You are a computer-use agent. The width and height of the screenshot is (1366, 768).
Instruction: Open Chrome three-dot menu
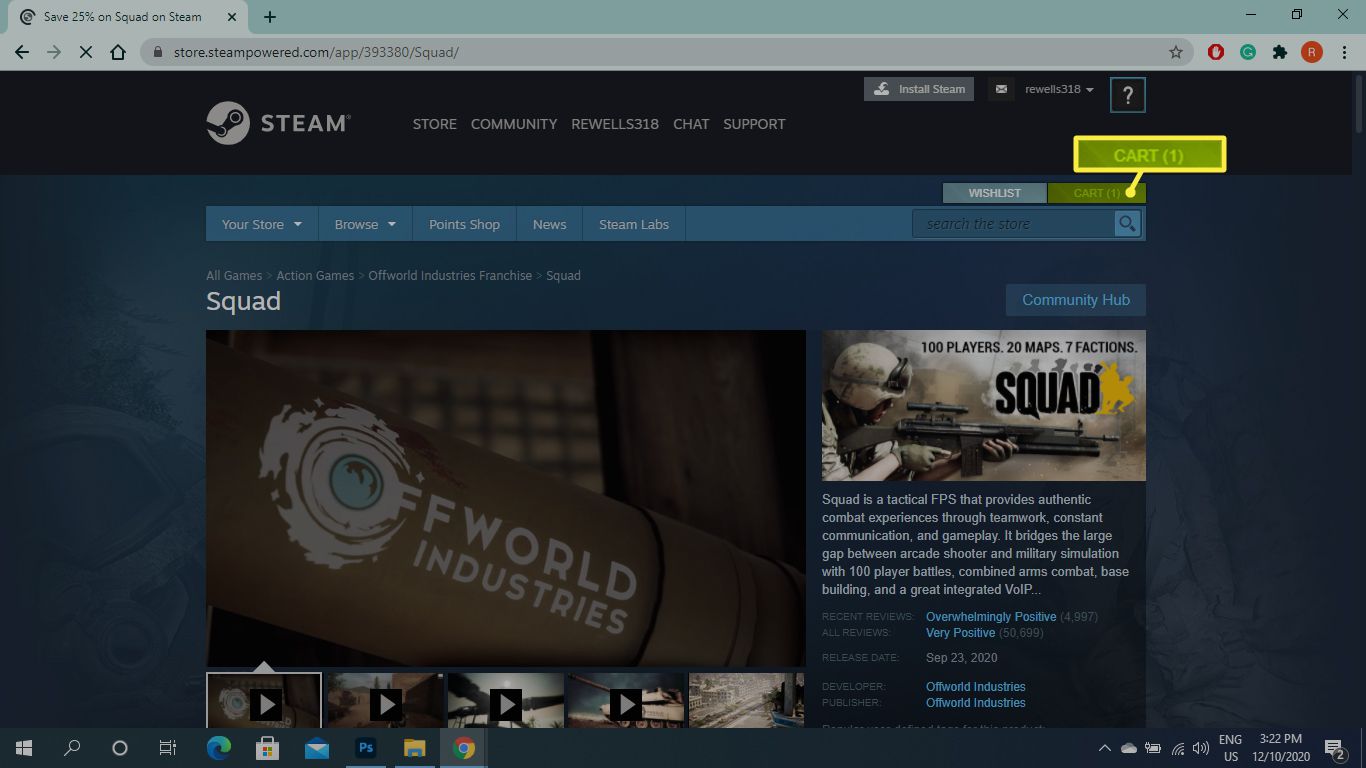pyautogui.click(x=1343, y=52)
